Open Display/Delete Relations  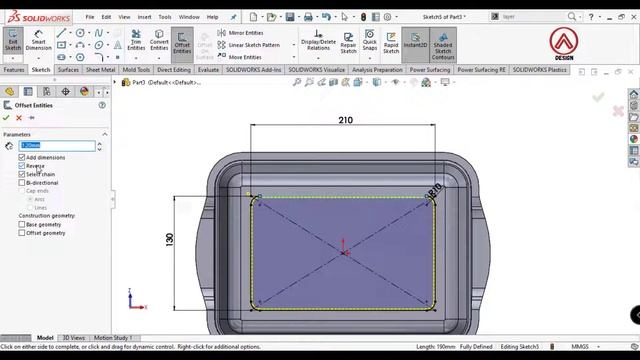coord(318,41)
